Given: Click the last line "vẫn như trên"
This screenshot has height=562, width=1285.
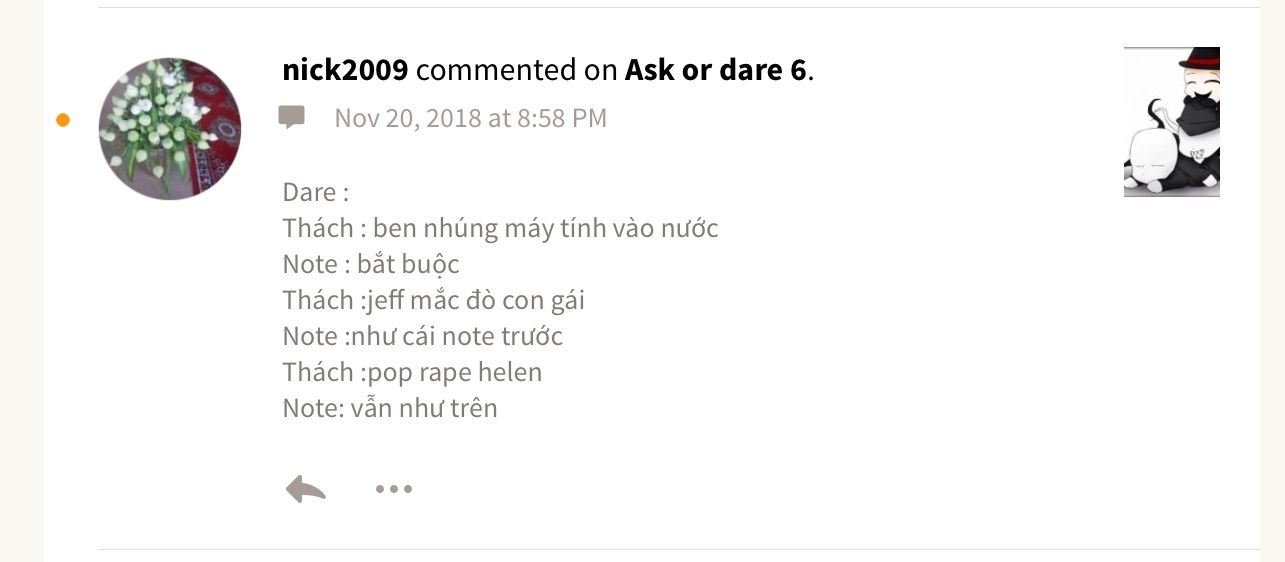Looking at the screenshot, I should (424, 408).
